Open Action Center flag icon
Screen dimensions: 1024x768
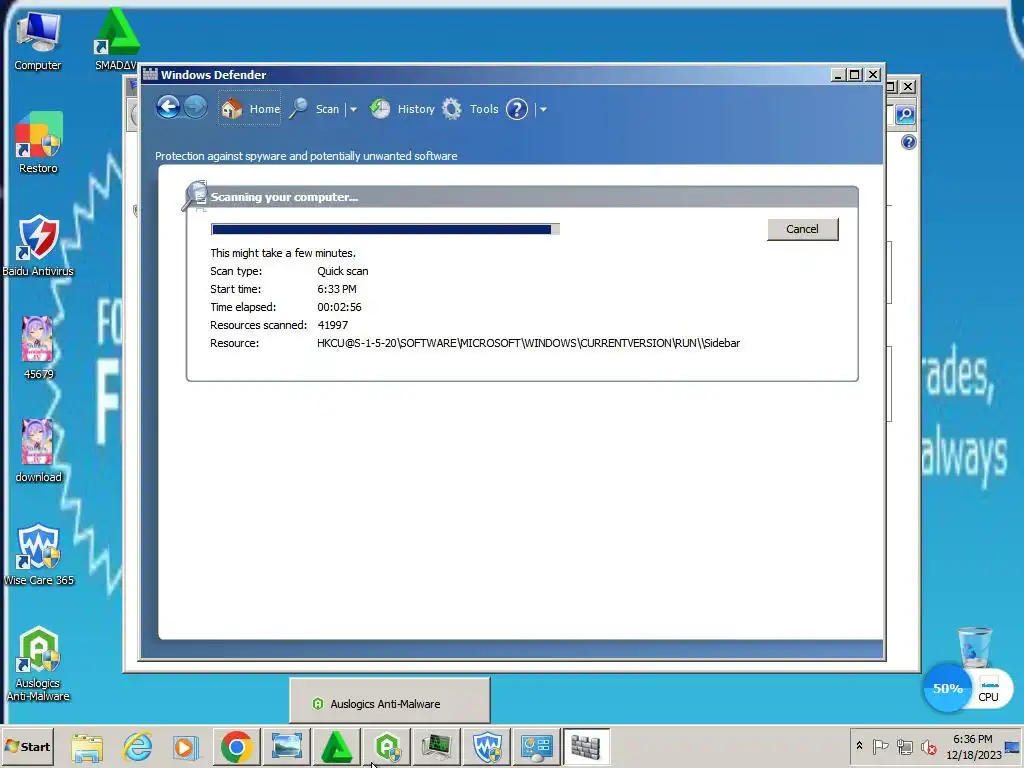point(880,746)
